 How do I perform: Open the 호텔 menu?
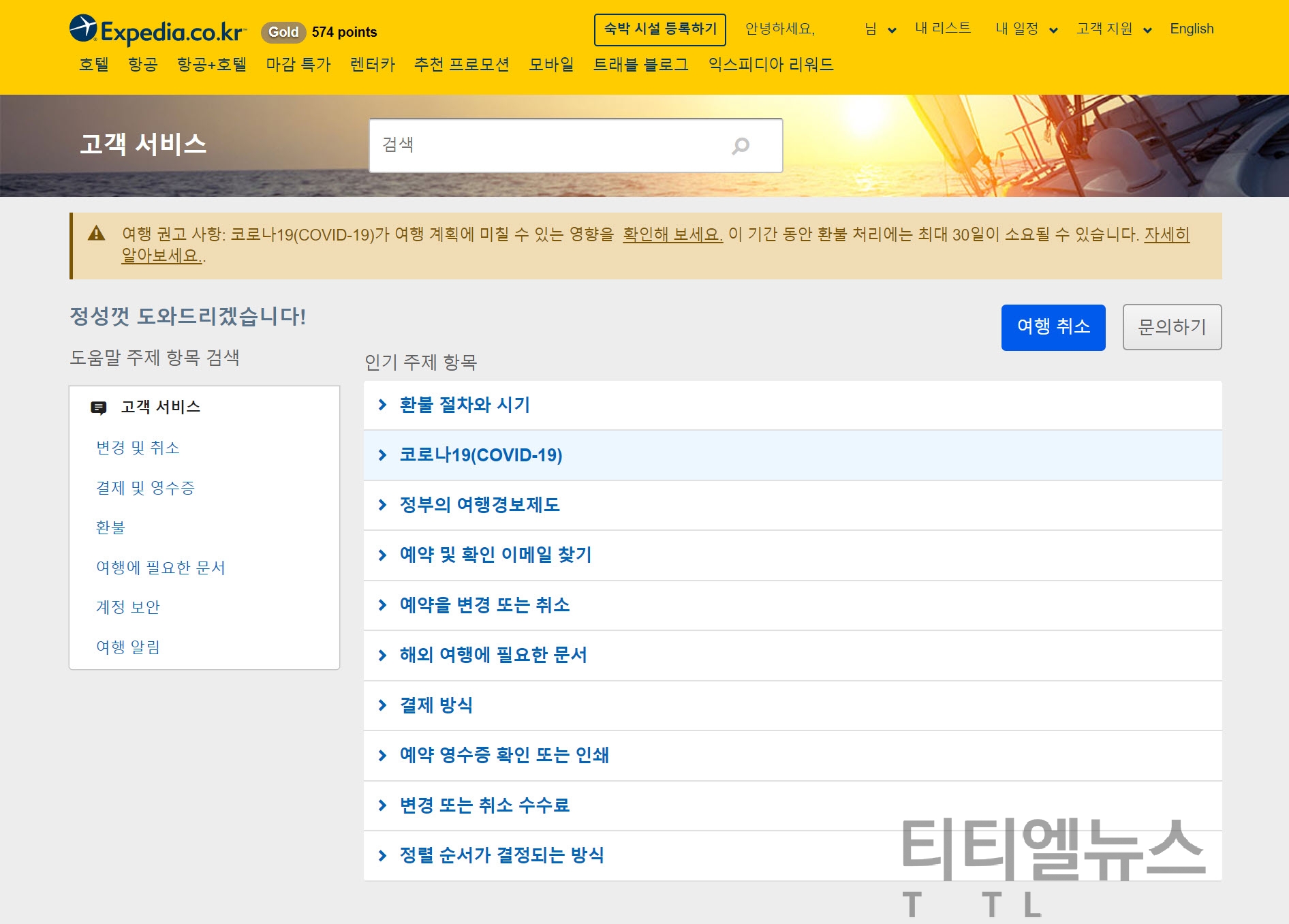(94, 65)
